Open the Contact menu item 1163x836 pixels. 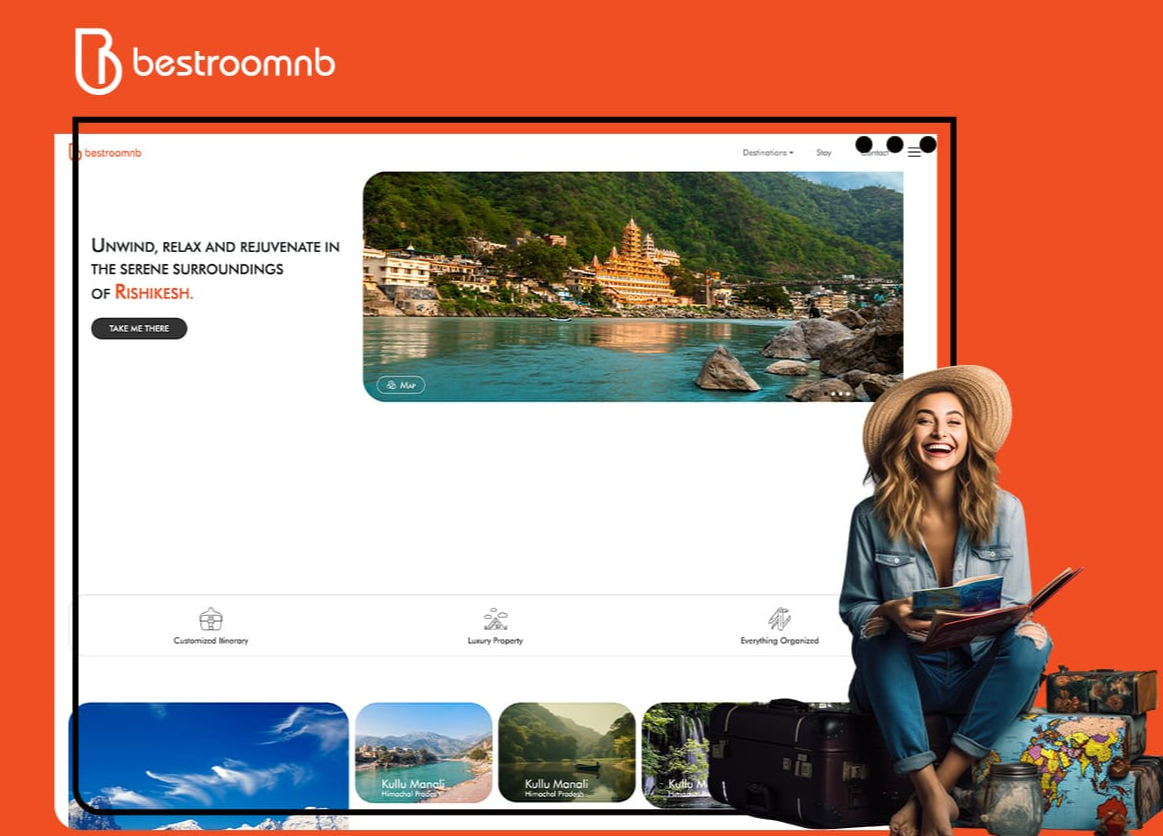tap(874, 153)
